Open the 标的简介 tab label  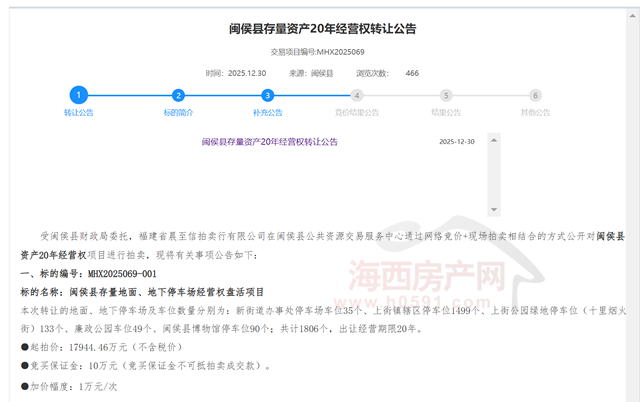178,113
